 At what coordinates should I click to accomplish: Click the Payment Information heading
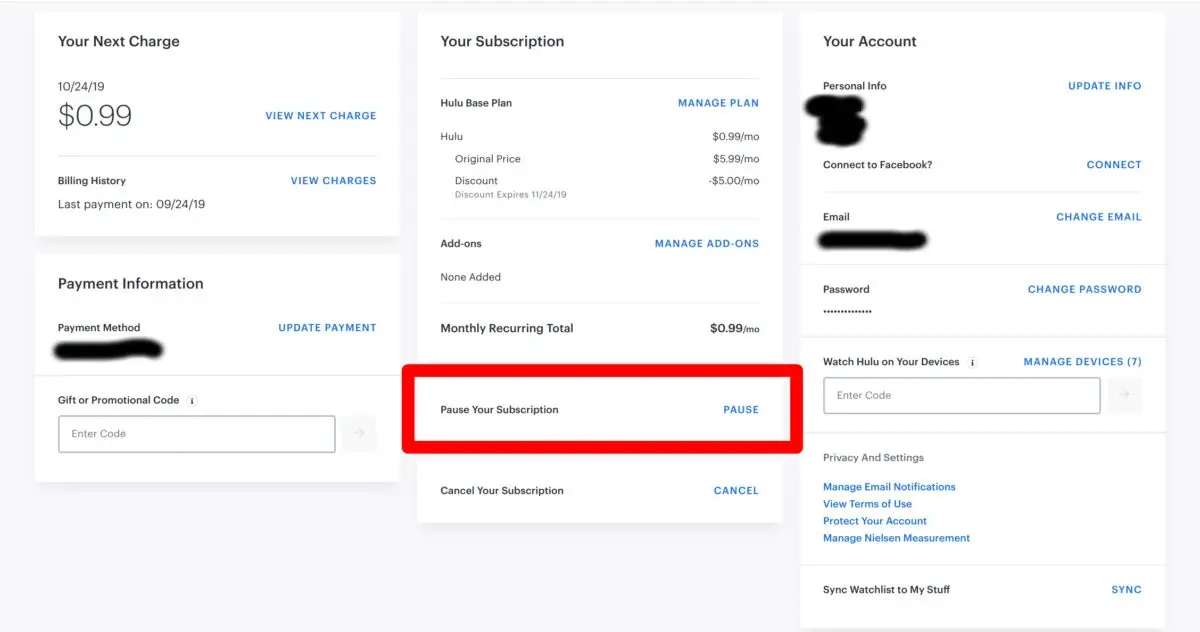coord(131,284)
